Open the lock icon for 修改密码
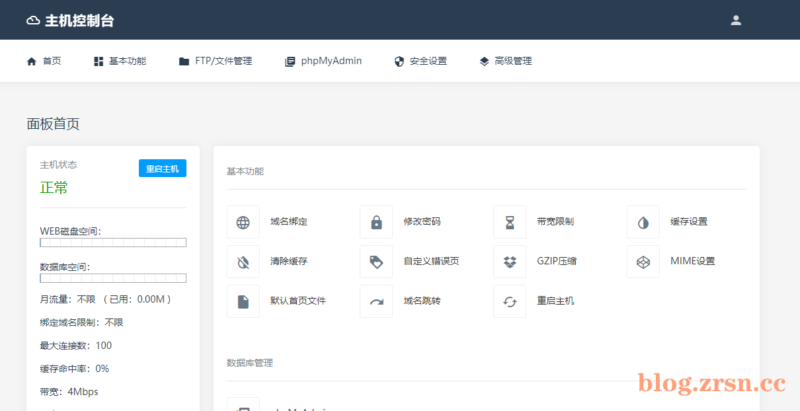Viewport: 800px width, 411px height. [376, 222]
